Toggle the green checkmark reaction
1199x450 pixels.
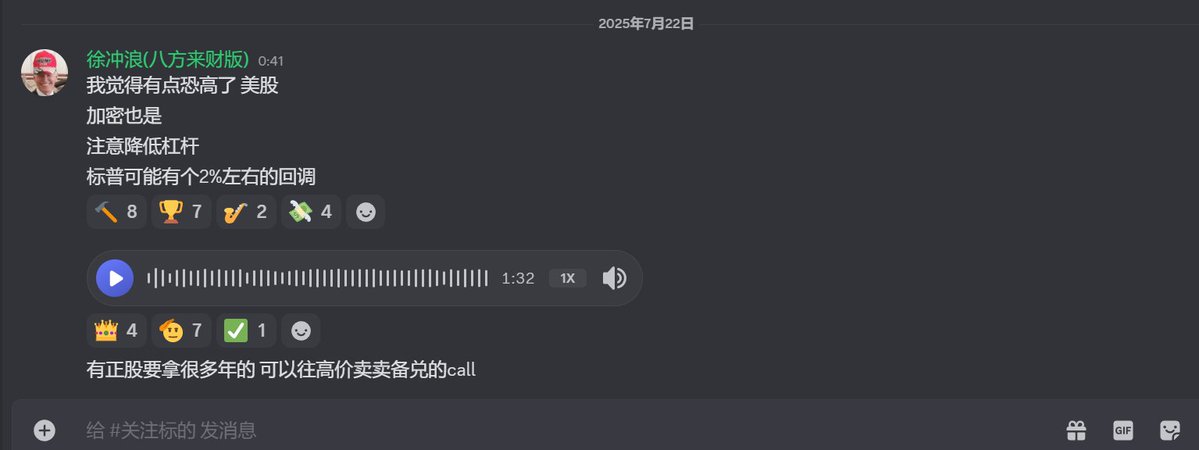[246, 331]
